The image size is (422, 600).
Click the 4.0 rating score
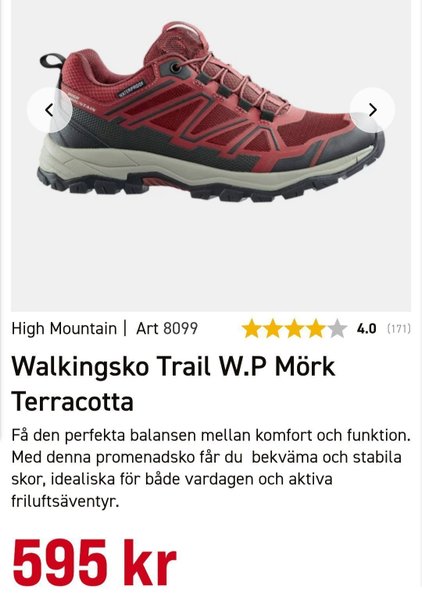367,329
